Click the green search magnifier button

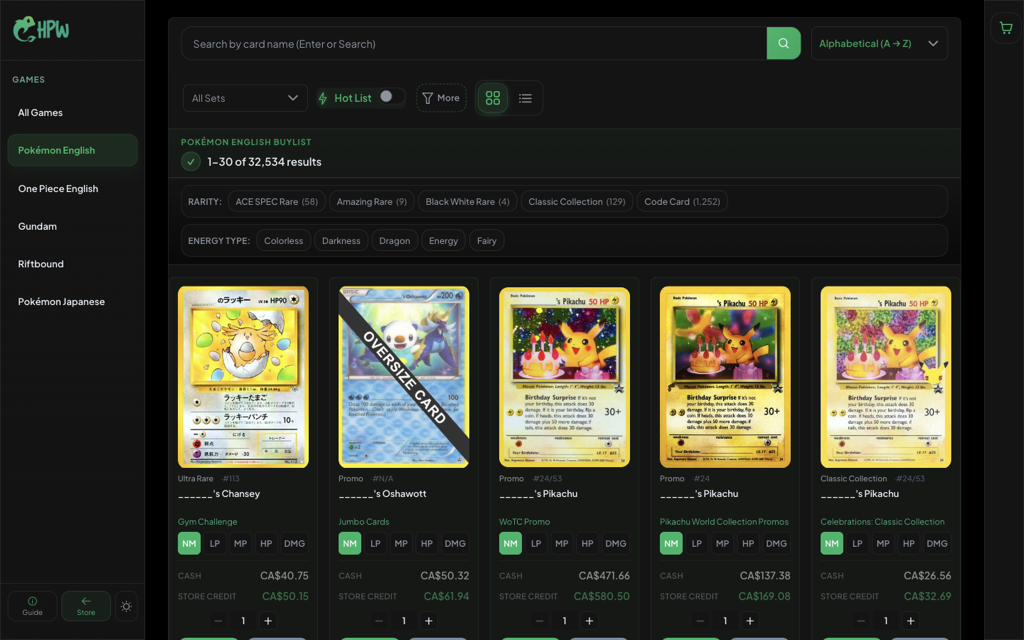pos(783,44)
